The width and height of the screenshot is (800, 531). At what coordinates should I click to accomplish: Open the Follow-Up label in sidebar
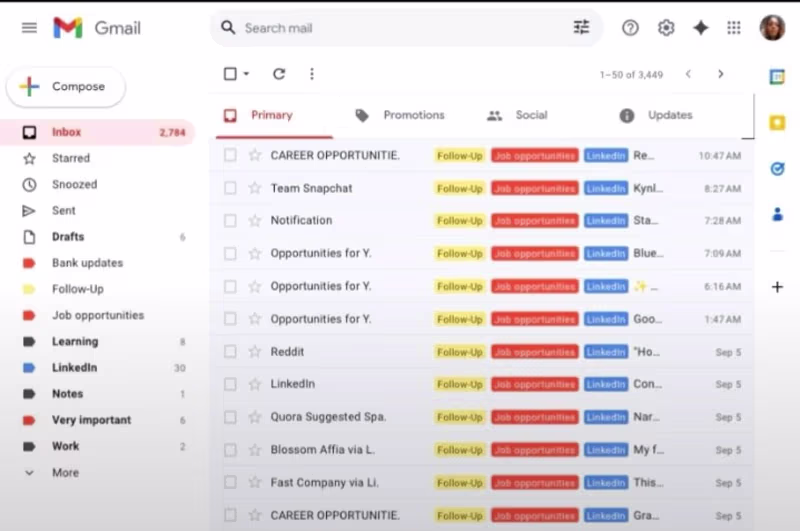click(97, 289)
